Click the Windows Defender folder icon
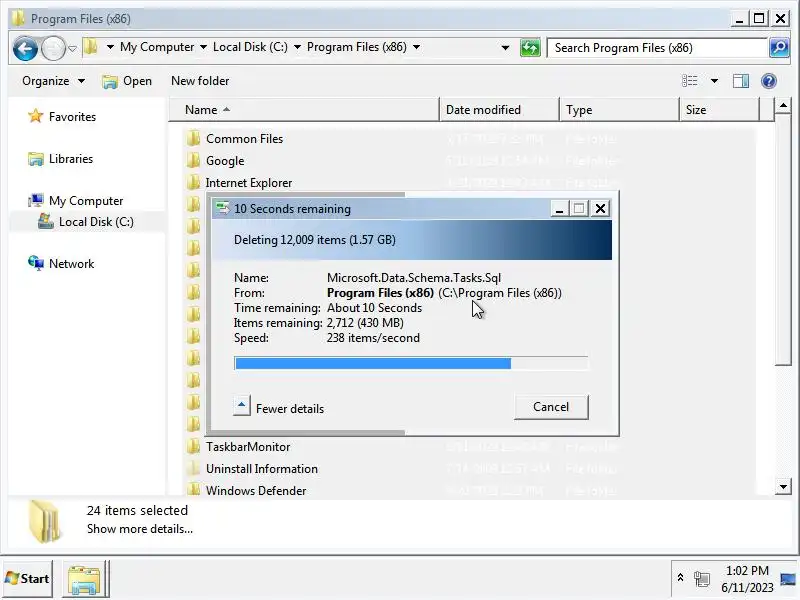Screen dimensions: 800x600 (193, 490)
